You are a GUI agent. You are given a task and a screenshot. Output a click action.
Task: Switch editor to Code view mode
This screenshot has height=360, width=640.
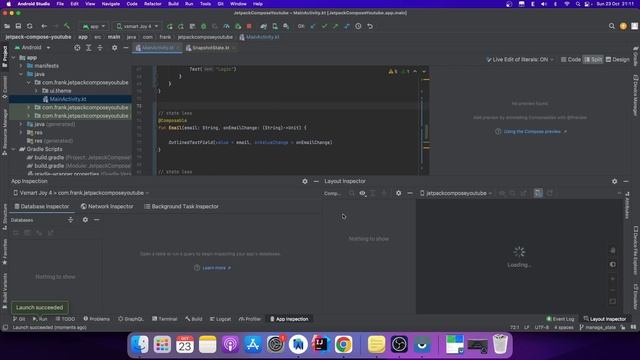click(x=571, y=60)
